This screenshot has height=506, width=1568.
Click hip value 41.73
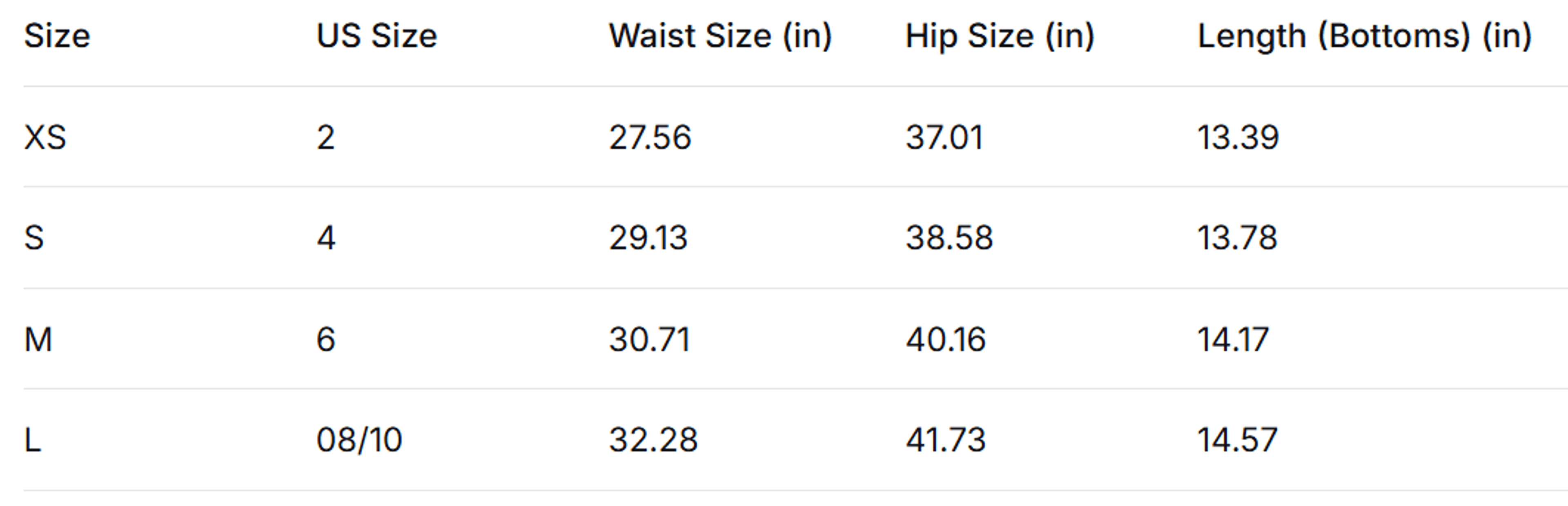pos(946,440)
